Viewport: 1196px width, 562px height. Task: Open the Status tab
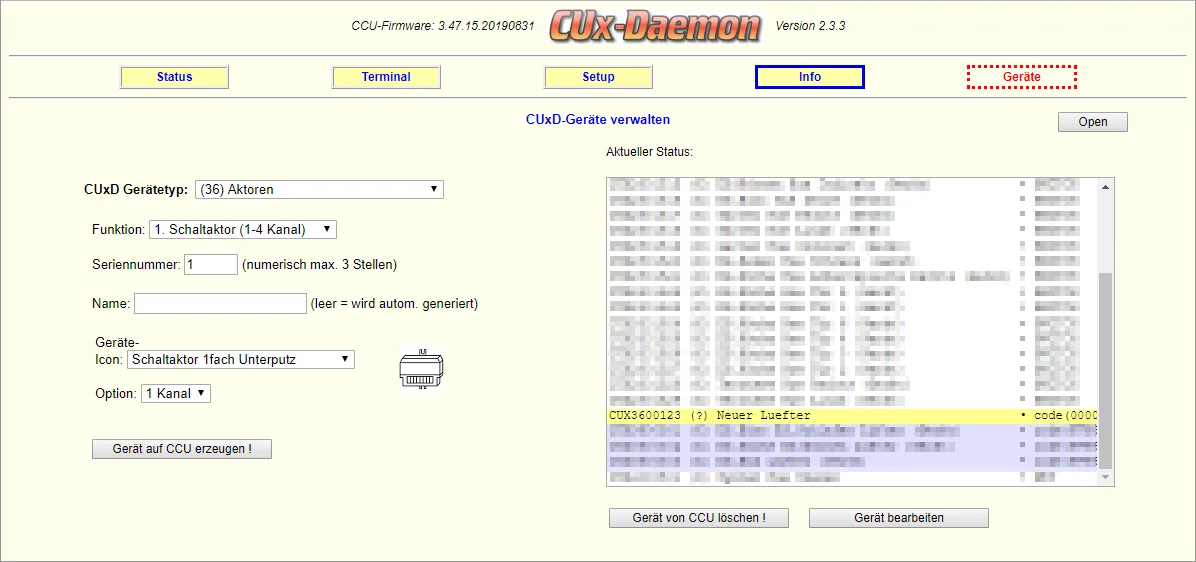pyautogui.click(x=175, y=77)
